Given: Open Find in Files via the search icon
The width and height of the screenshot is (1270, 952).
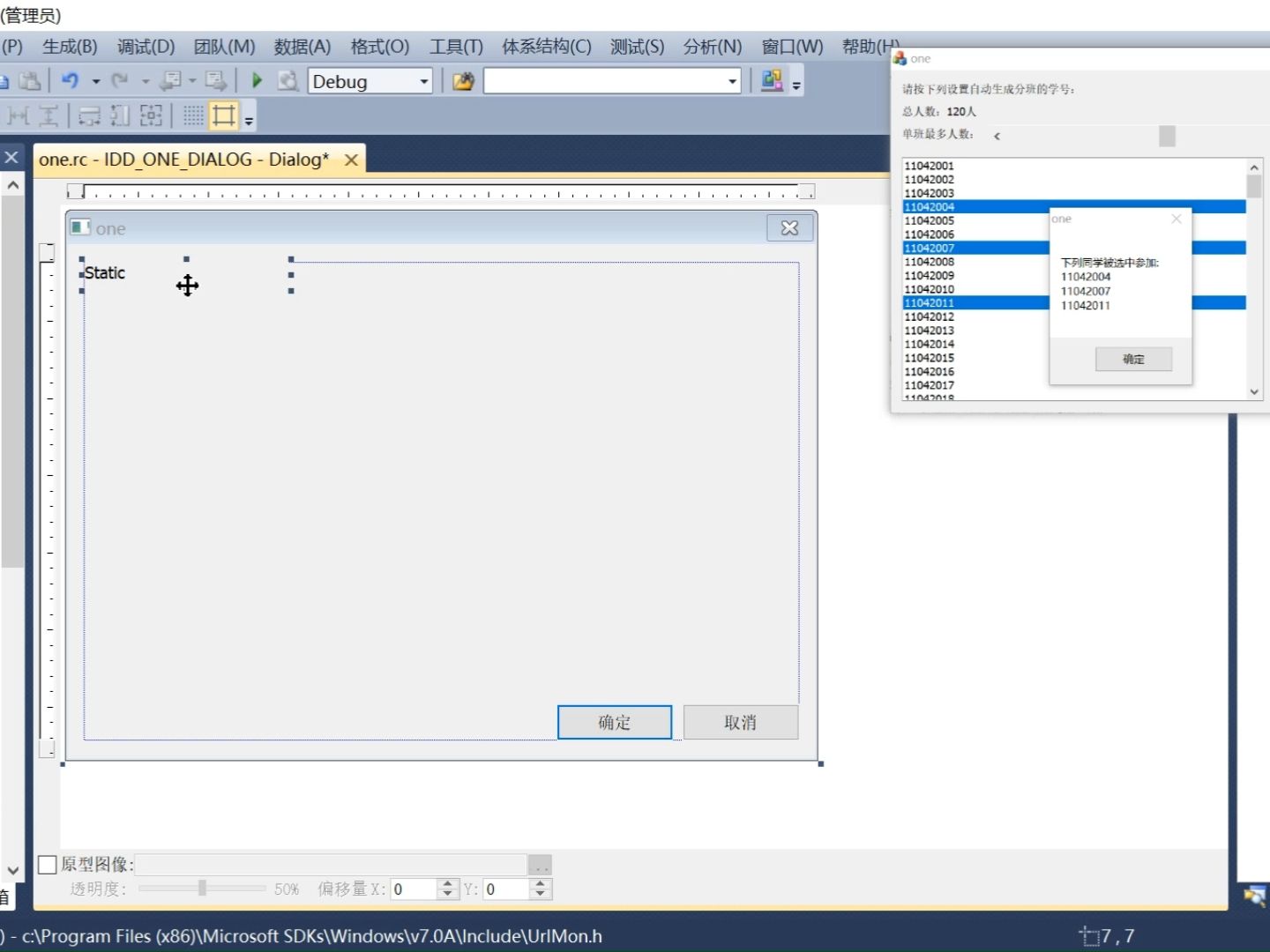Looking at the screenshot, I should (x=288, y=80).
